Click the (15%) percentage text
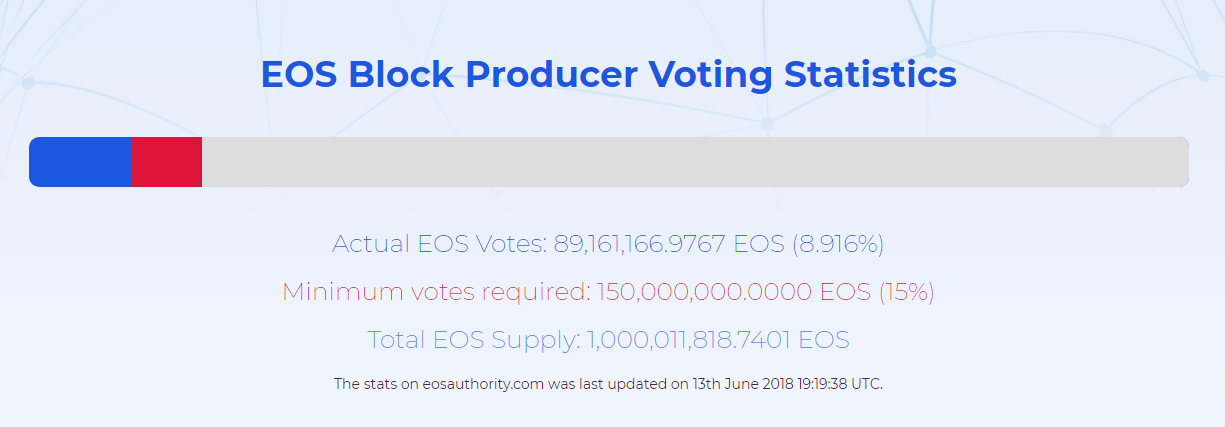Image resolution: width=1225 pixels, height=427 pixels. (907, 292)
